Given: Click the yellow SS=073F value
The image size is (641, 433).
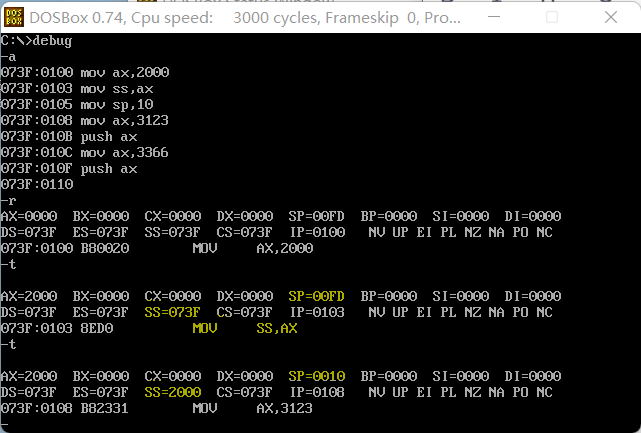Looking at the screenshot, I should coord(173,312).
